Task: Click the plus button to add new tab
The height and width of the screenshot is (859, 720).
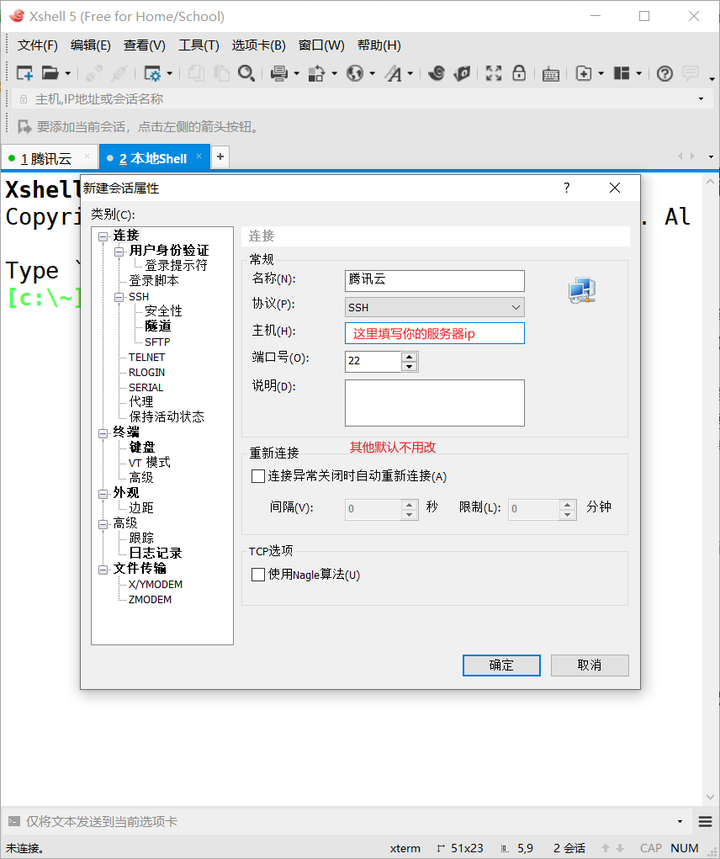Action: [x=220, y=157]
